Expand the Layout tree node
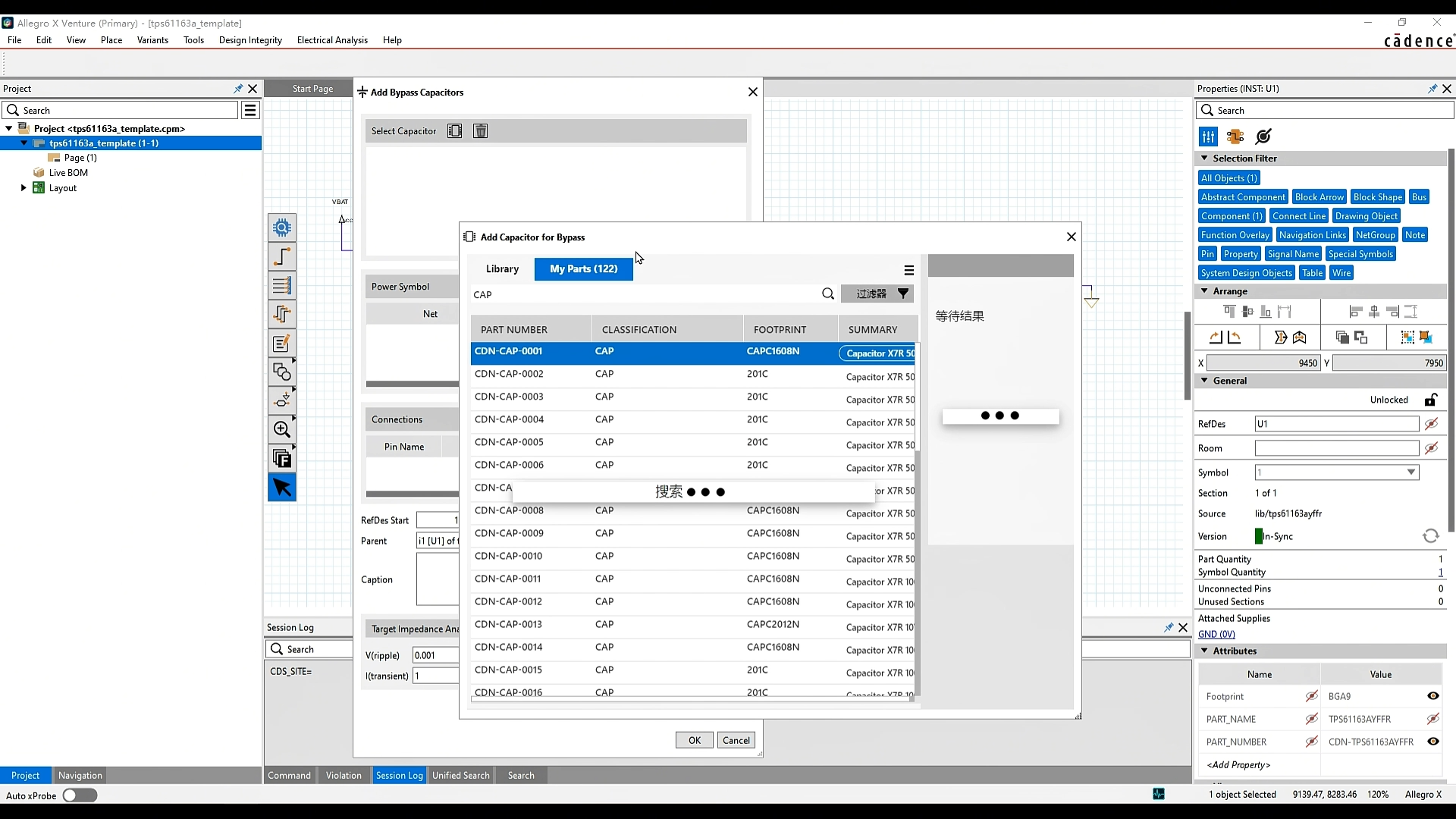Viewport: 1456px width, 819px height. [24, 188]
